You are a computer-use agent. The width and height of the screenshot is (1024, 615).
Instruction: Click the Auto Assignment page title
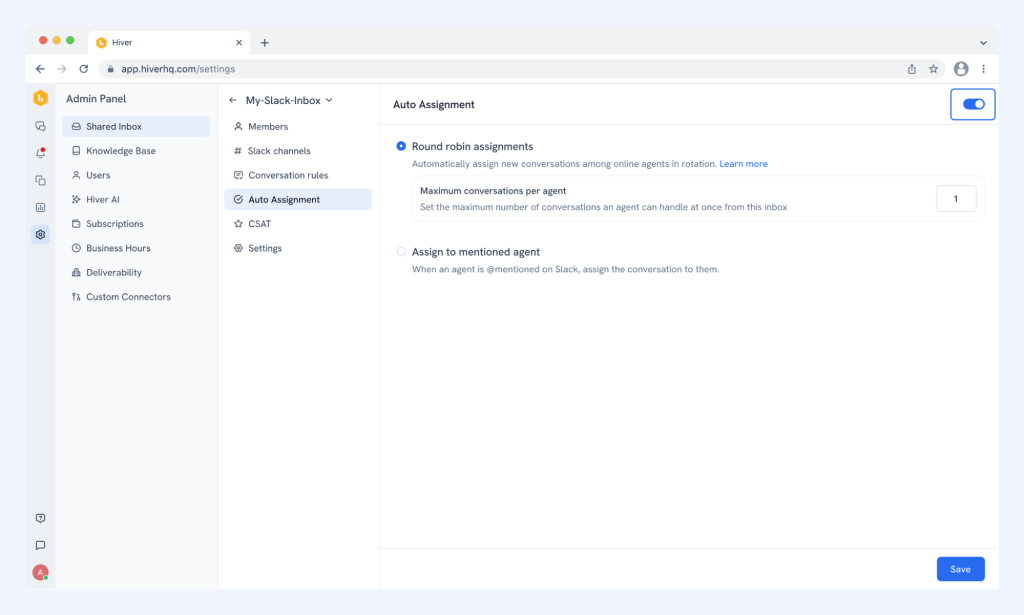(434, 104)
